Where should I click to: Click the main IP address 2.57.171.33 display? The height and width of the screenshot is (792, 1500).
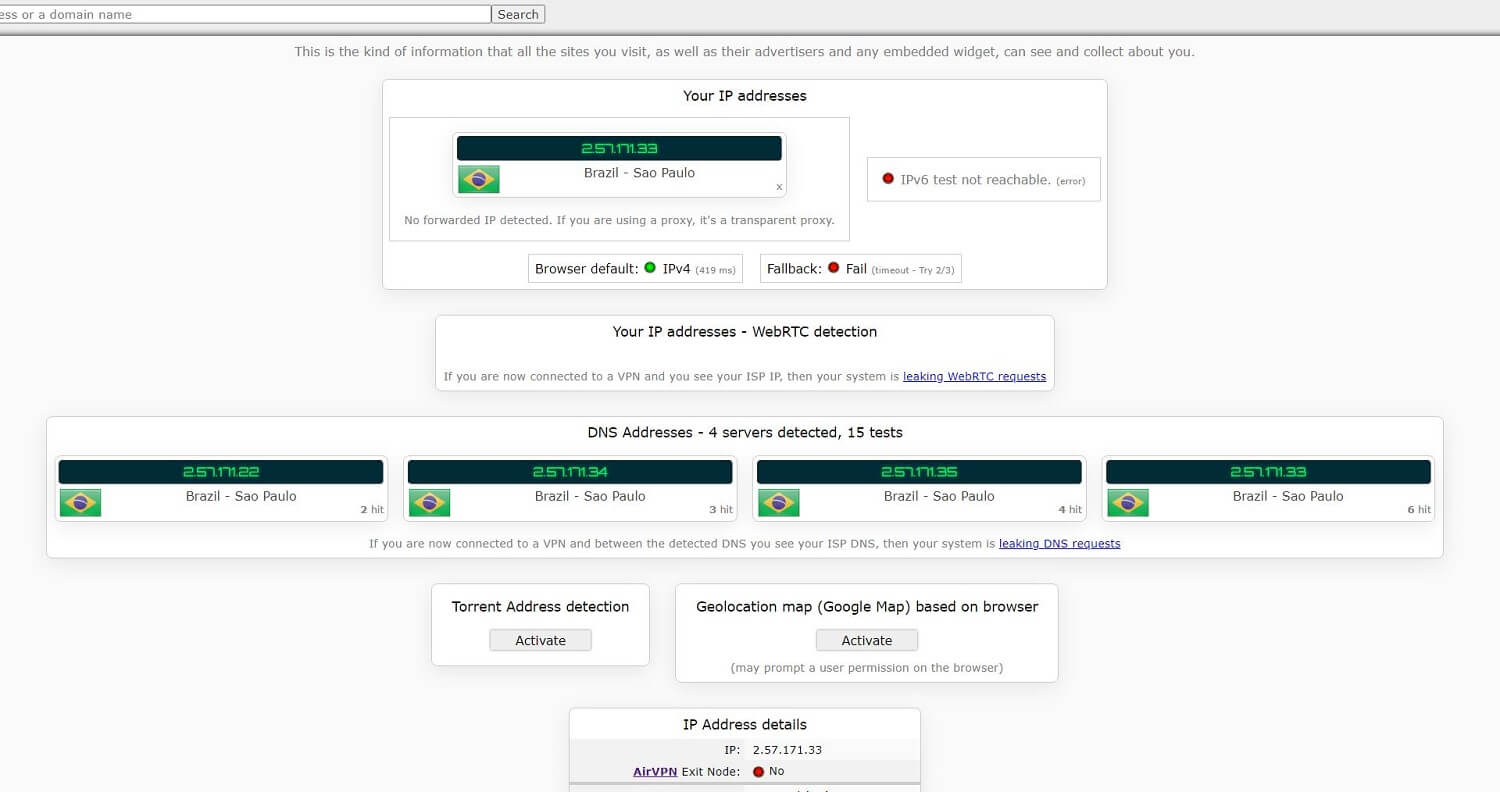pyautogui.click(x=619, y=148)
